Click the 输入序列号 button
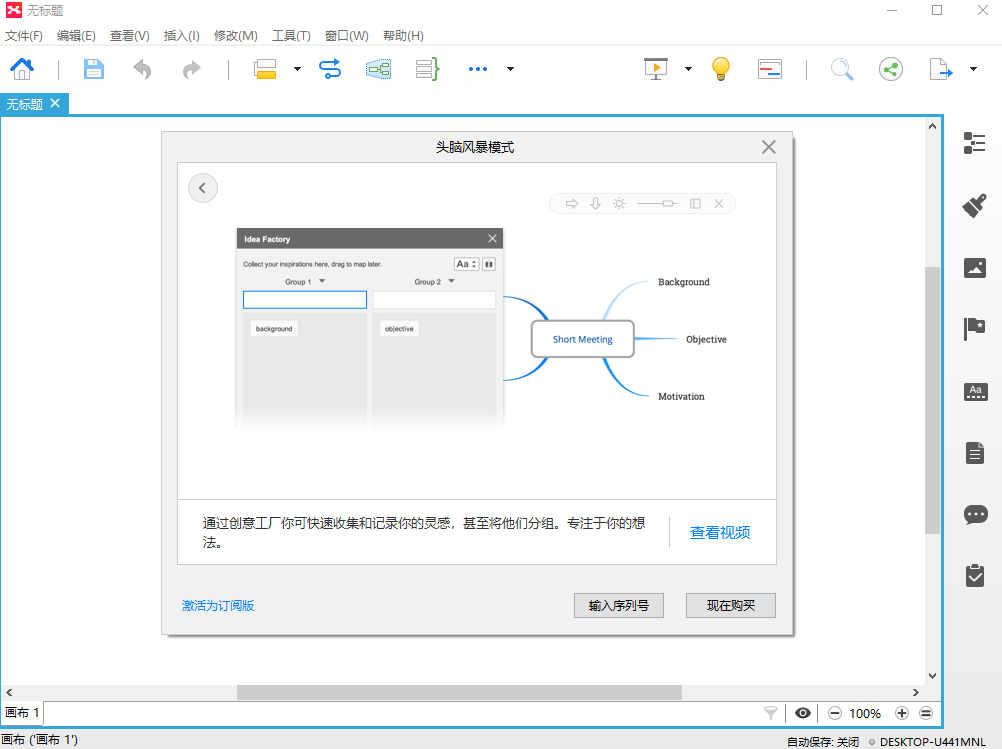 [x=619, y=605]
